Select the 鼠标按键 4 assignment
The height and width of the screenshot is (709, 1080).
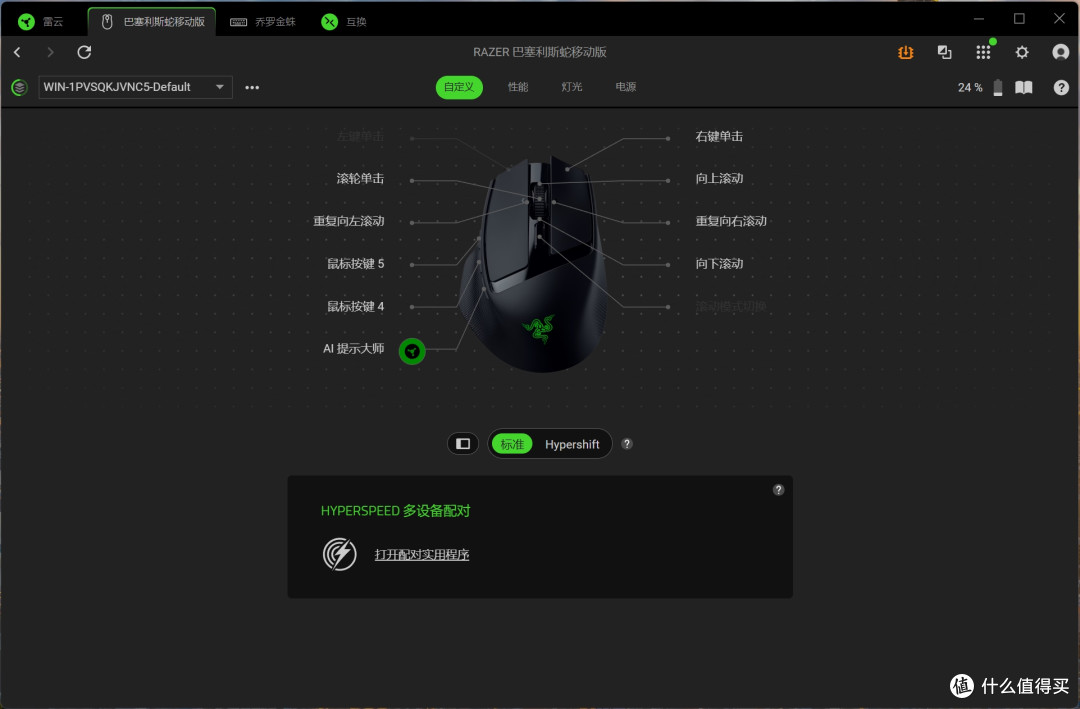click(355, 307)
